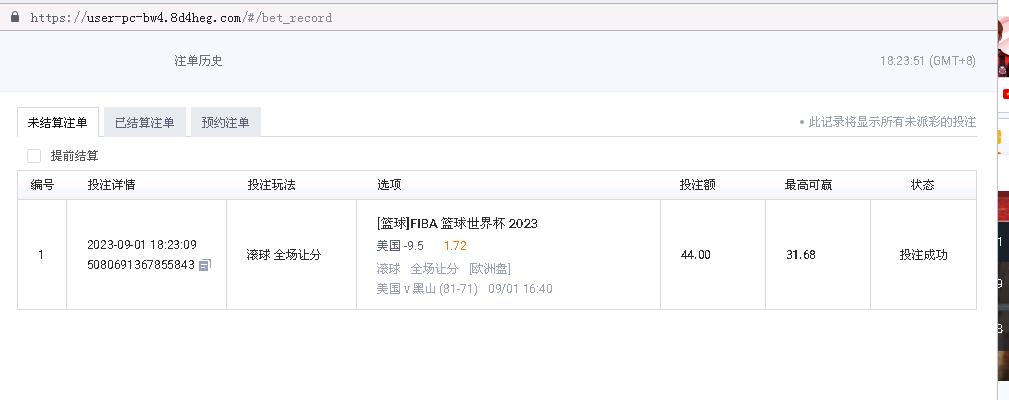Click the FIBA 篮球世界杯 2023 event title
1009x400 pixels.
[x=457, y=223]
